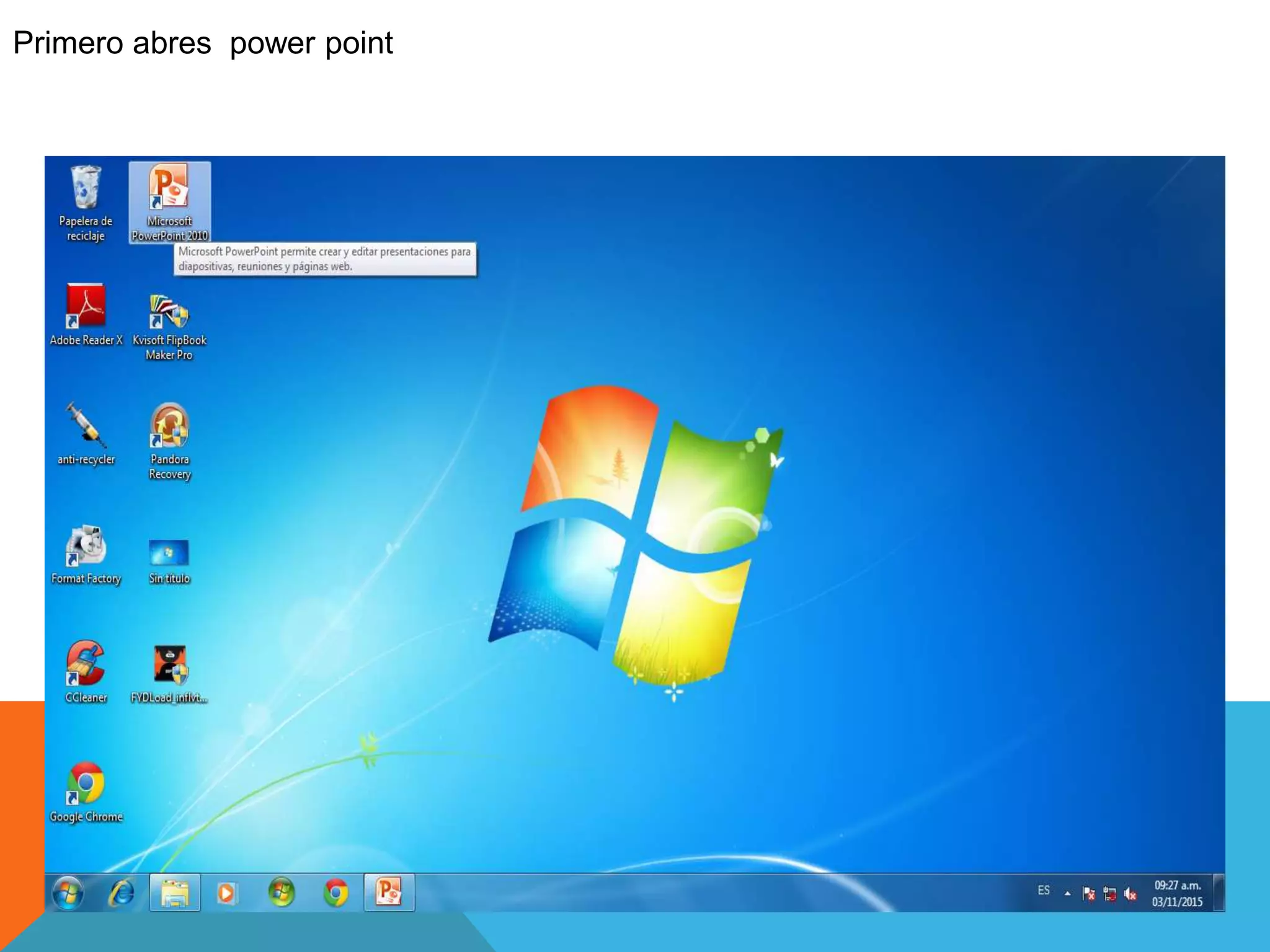Open the ES language bar selector

click(x=1044, y=891)
